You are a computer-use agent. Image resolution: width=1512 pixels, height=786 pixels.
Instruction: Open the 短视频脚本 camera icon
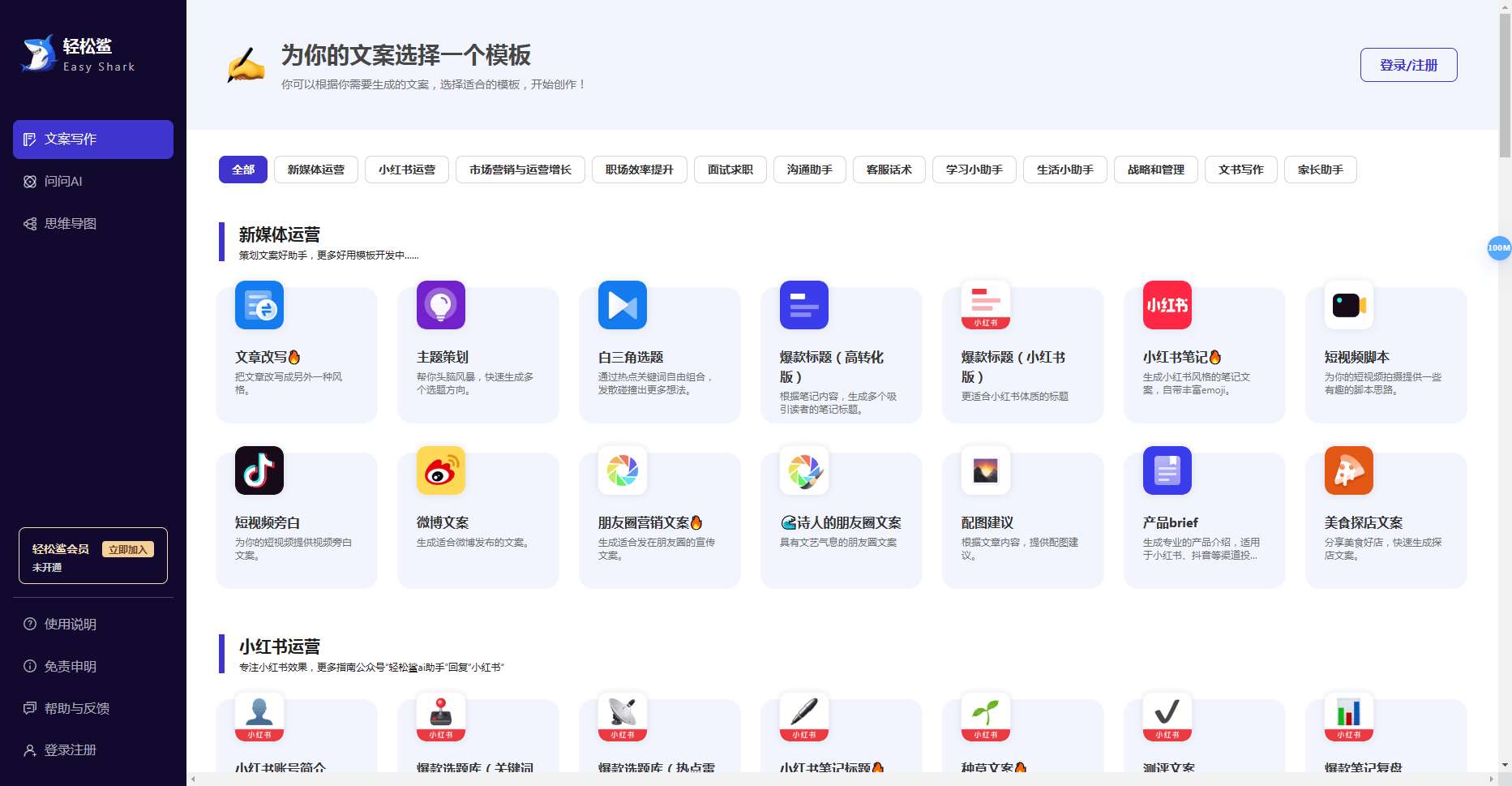(x=1349, y=305)
